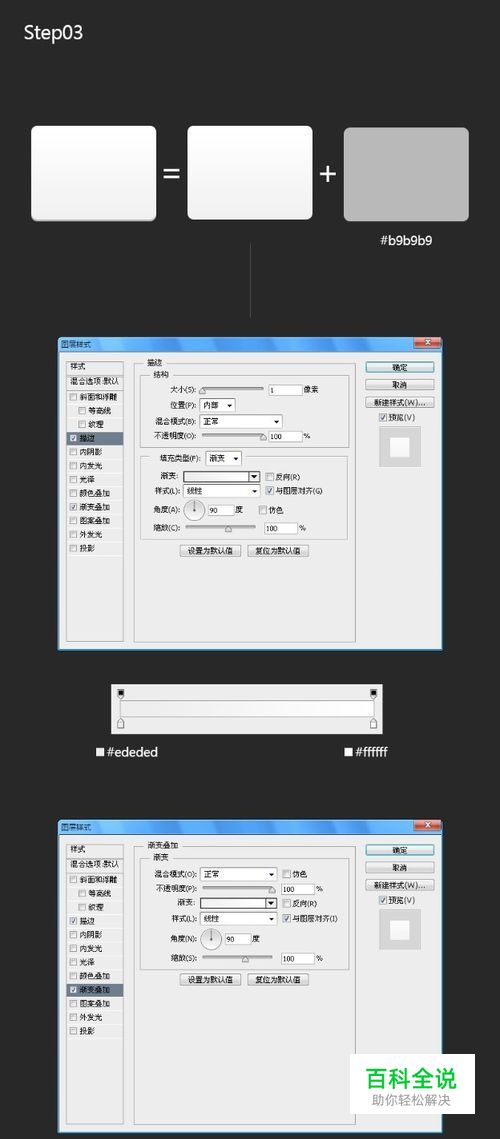
Task: Enable 投影 checkbox in lower dialog
Action: tap(73, 1031)
